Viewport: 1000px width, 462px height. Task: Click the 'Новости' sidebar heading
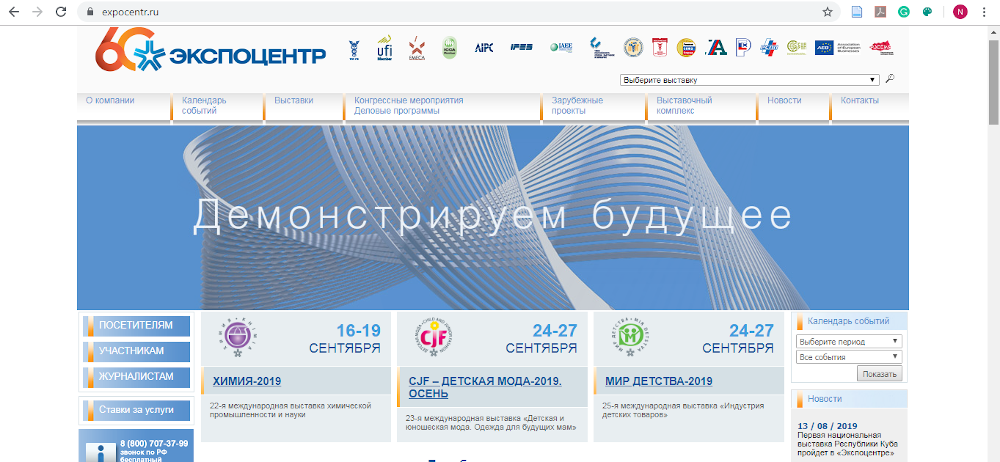pyautogui.click(x=825, y=399)
